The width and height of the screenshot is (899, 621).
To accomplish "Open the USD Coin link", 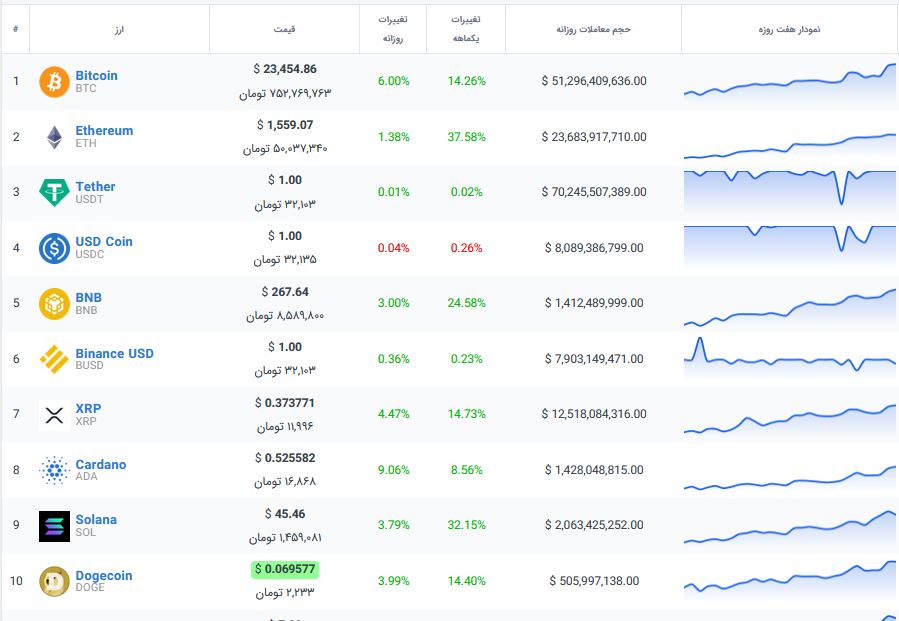I will point(104,241).
